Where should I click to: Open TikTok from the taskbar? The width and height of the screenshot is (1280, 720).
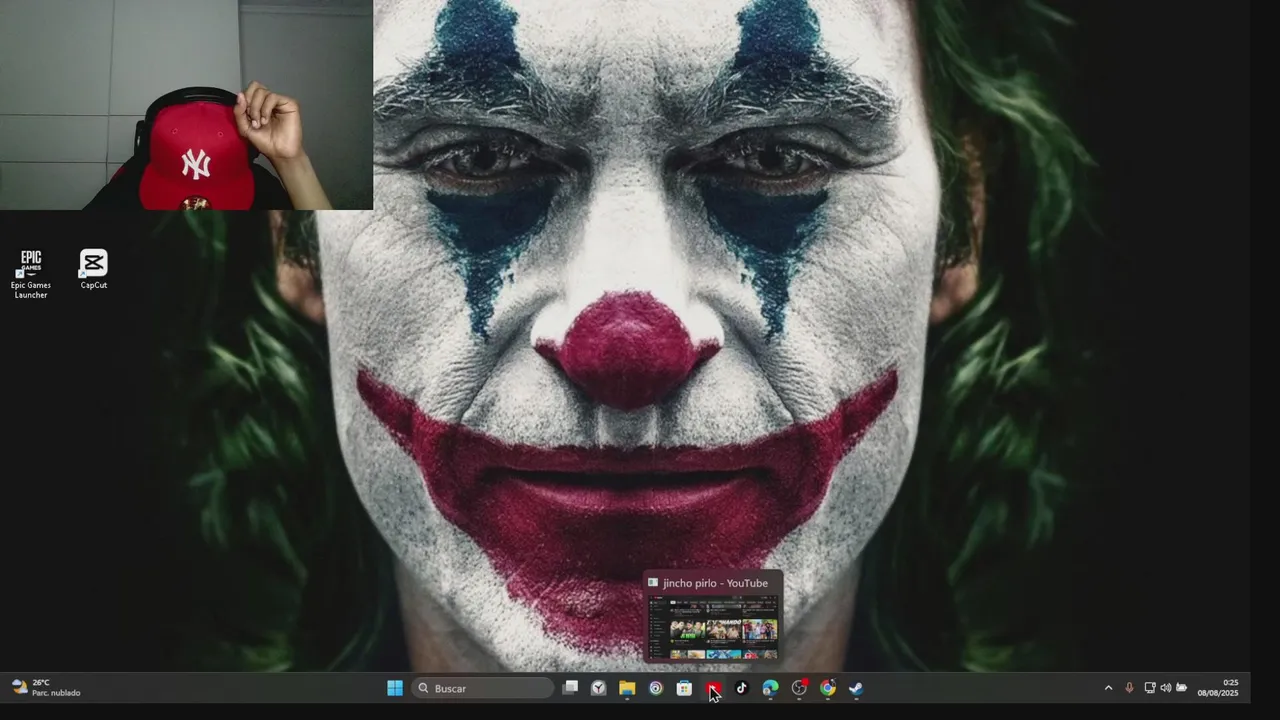[742, 688]
